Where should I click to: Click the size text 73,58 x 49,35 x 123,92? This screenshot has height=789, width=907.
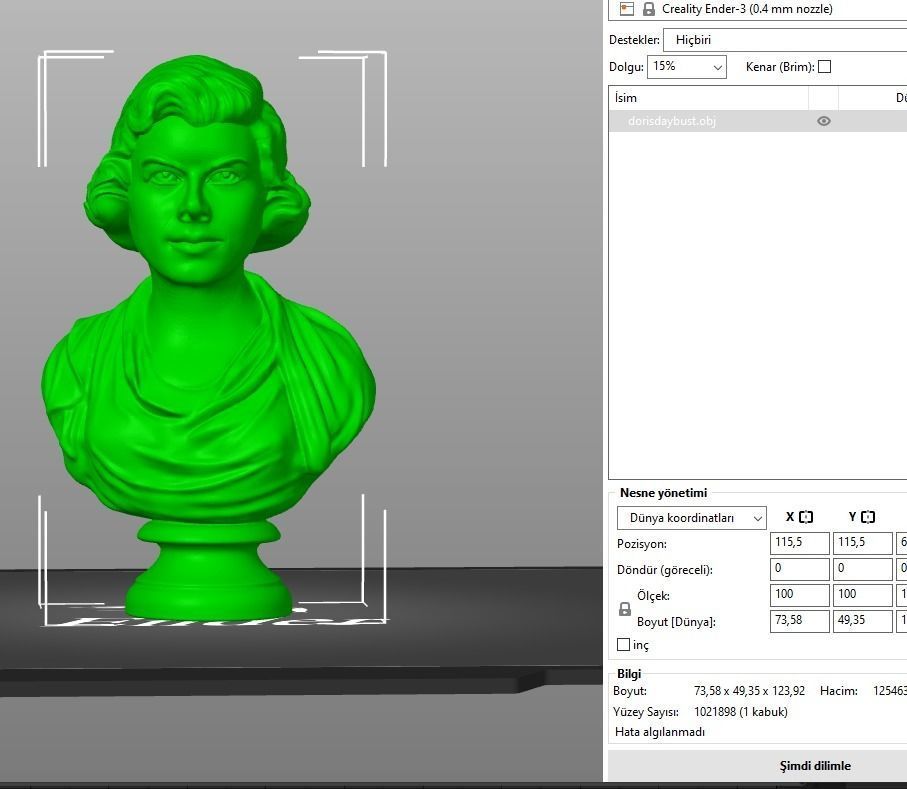tap(750, 691)
